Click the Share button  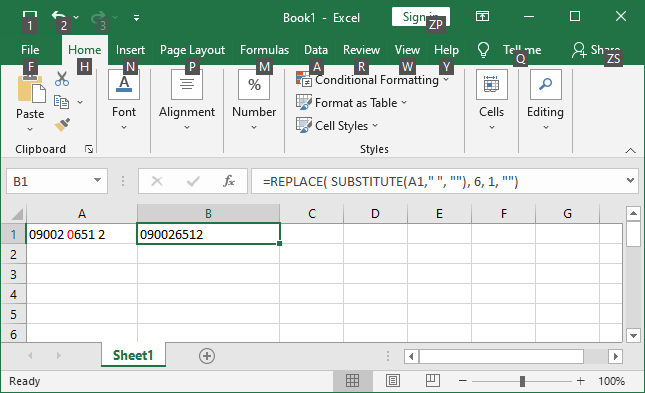[596, 50]
